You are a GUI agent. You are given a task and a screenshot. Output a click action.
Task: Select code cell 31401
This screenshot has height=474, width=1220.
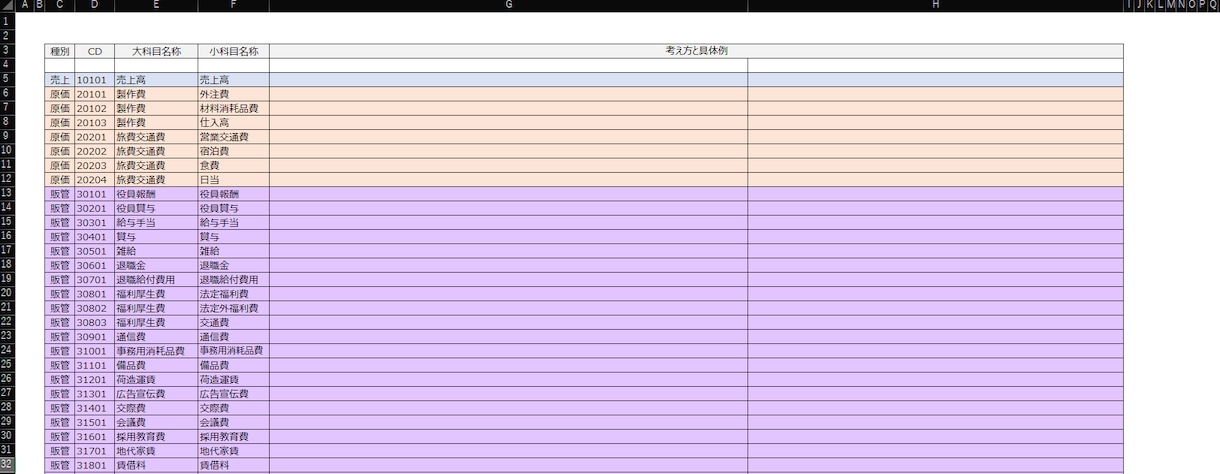click(x=94, y=409)
